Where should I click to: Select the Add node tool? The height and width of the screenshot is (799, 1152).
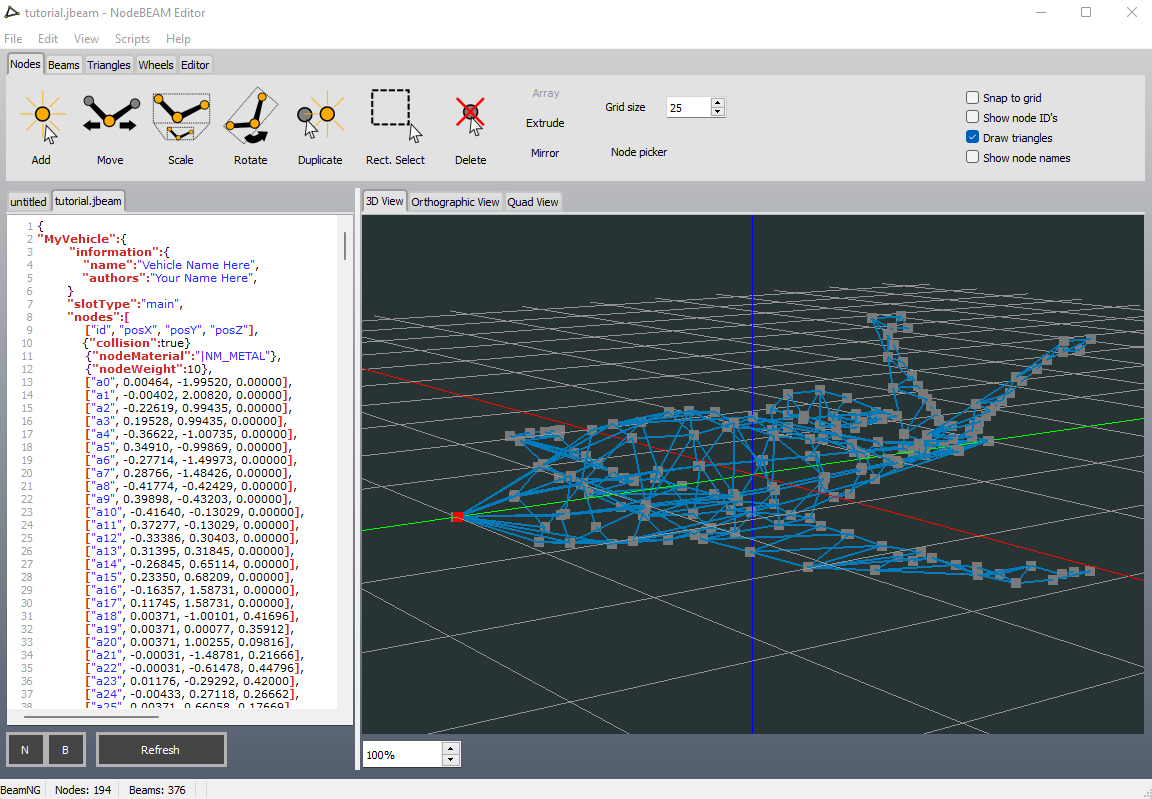[x=41, y=127]
